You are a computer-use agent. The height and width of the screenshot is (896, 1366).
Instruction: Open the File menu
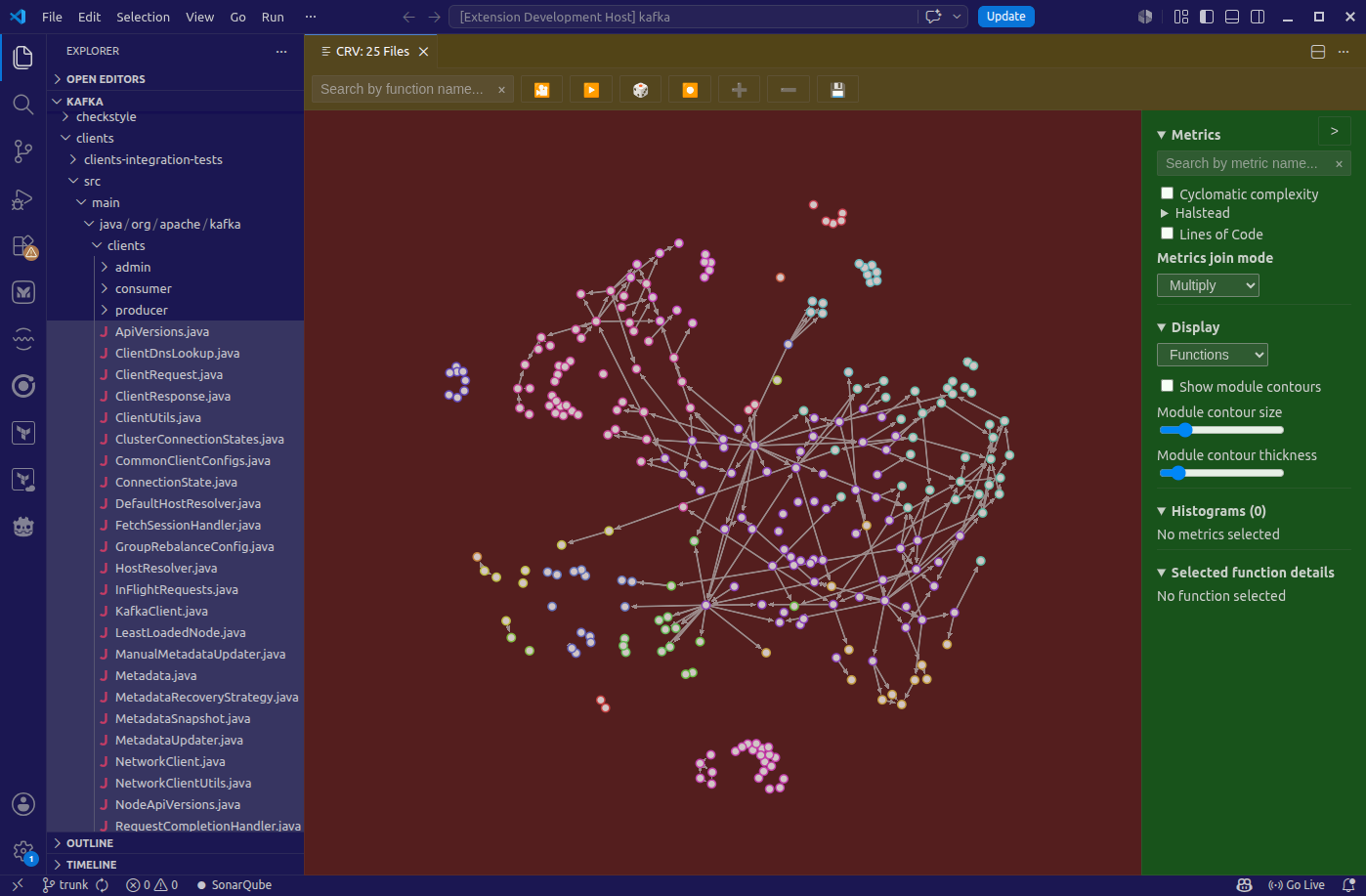tap(52, 17)
